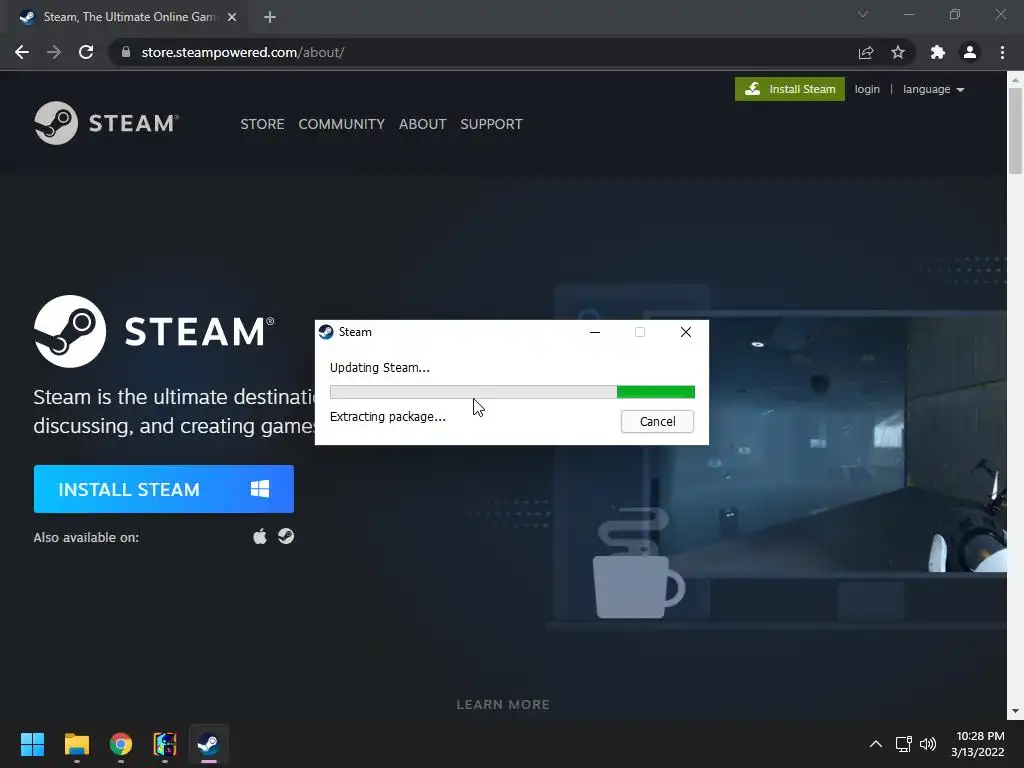1024x768 pixels.
Task: Click the Updating Steam progress bar
Action: [512, 392]
